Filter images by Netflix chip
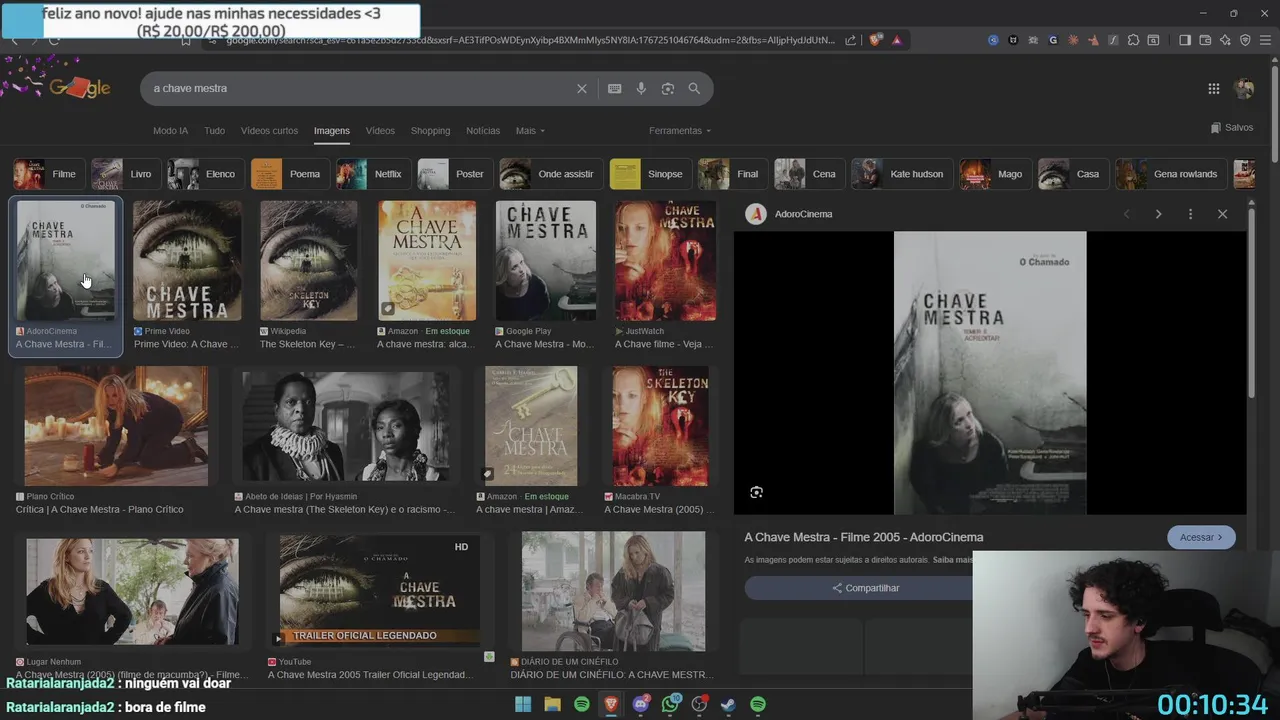 [372, 174]
